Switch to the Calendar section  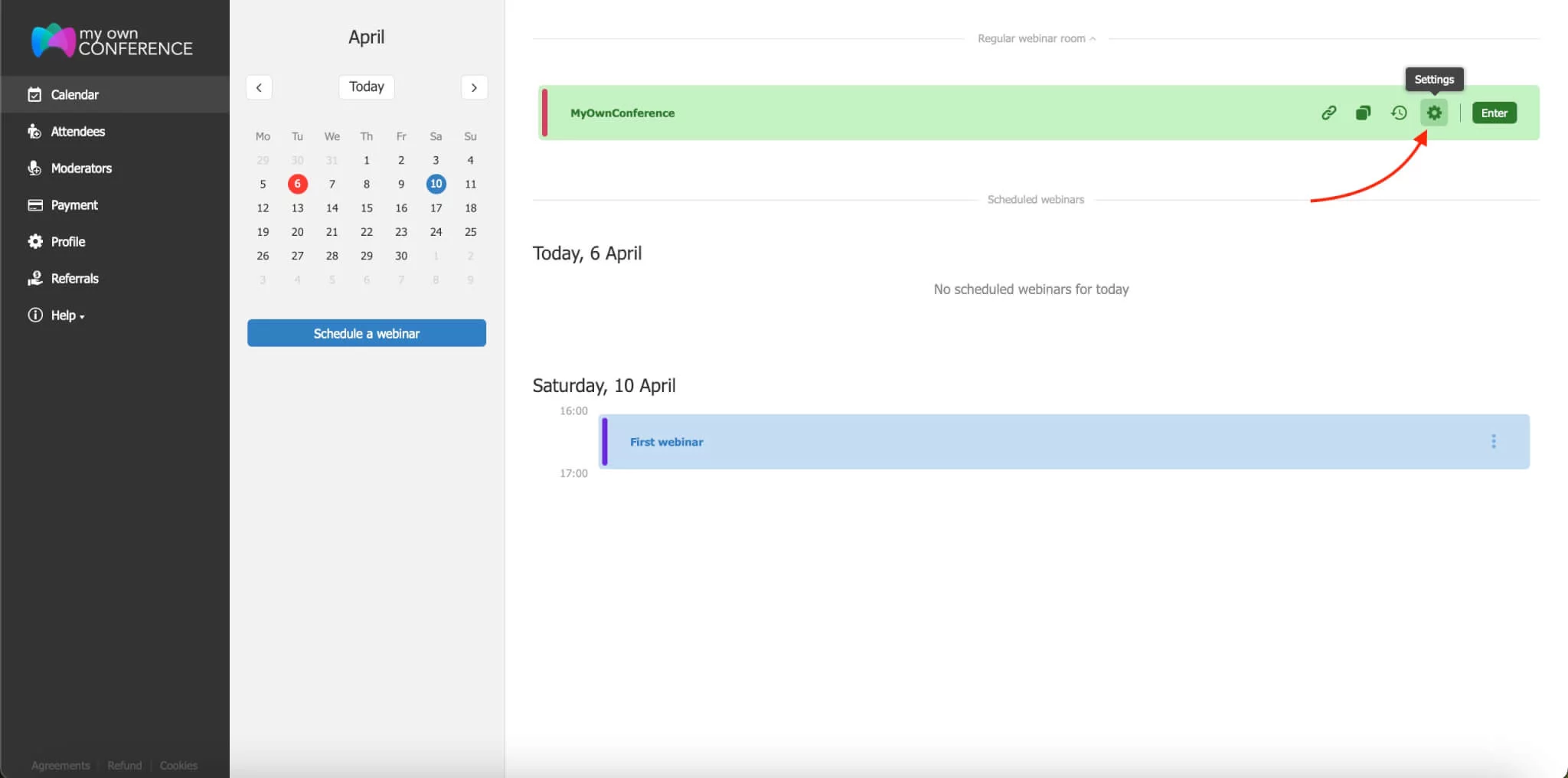(74, 94)
